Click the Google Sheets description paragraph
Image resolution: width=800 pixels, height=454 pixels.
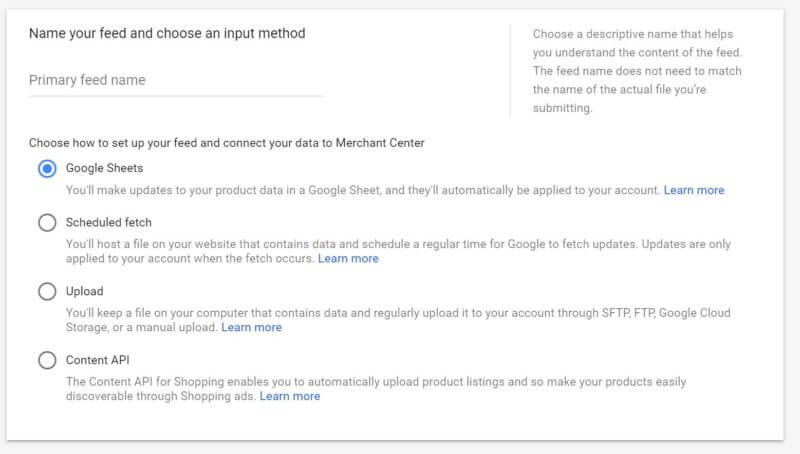(364, 190)
